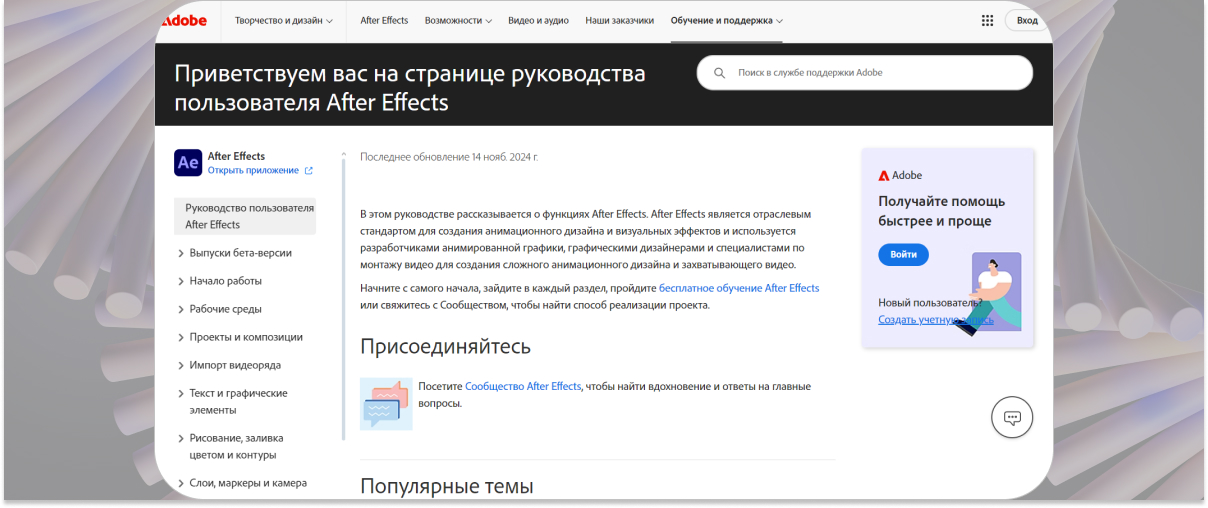Screen dimensions: 1208x508
Task: Expand the Рабочие среды section
Action: tap(219, 309)
